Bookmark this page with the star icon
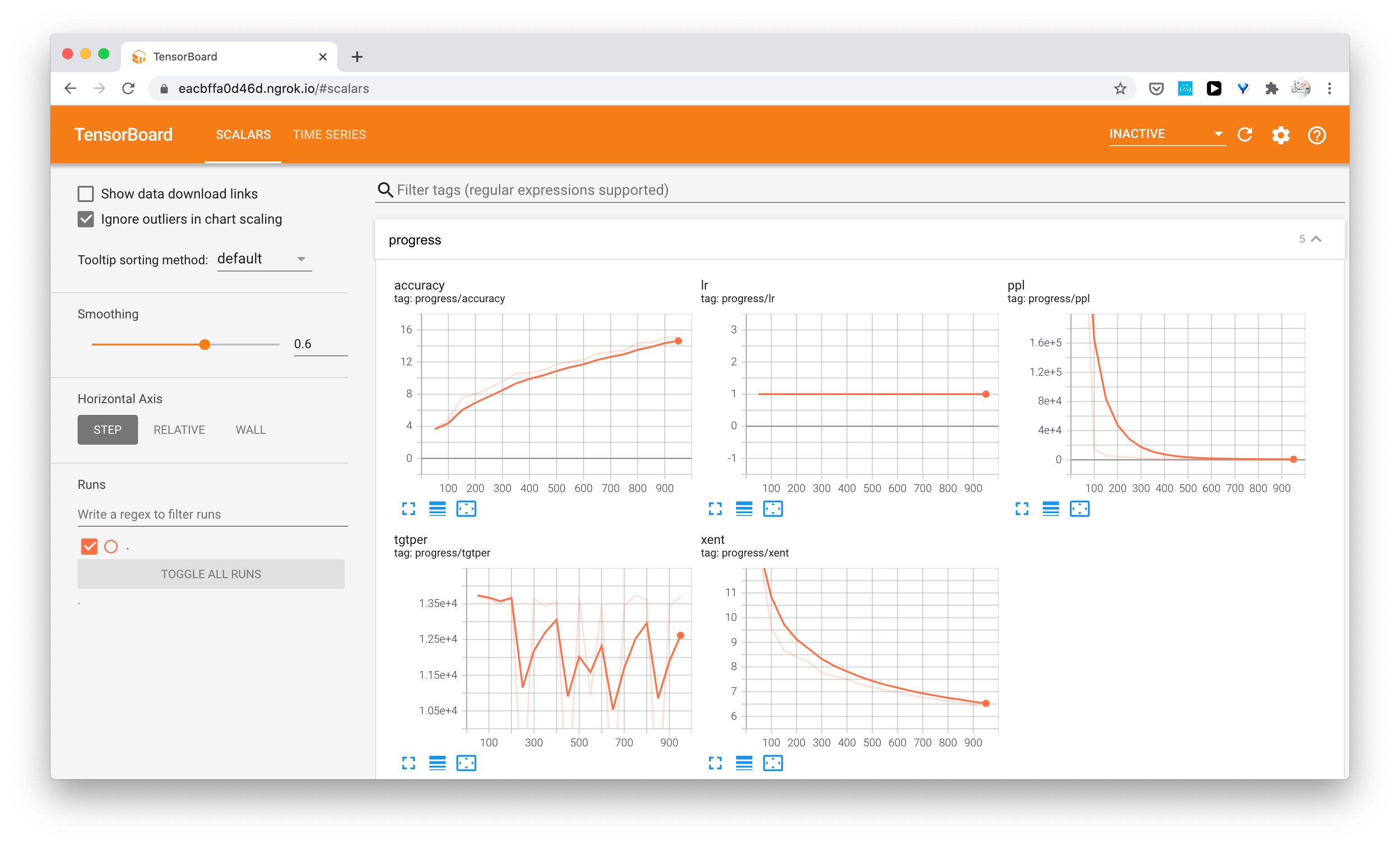Screen dimensions: 1400x846 click(x=1119, y=89)
